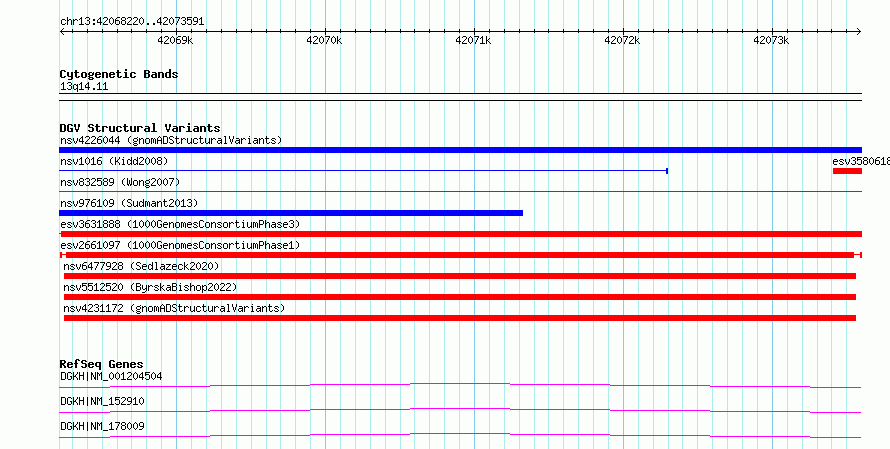Screen dimensions: 890x449
Task: Select the RefSeq Genes track title
Action: coord(101,364)
